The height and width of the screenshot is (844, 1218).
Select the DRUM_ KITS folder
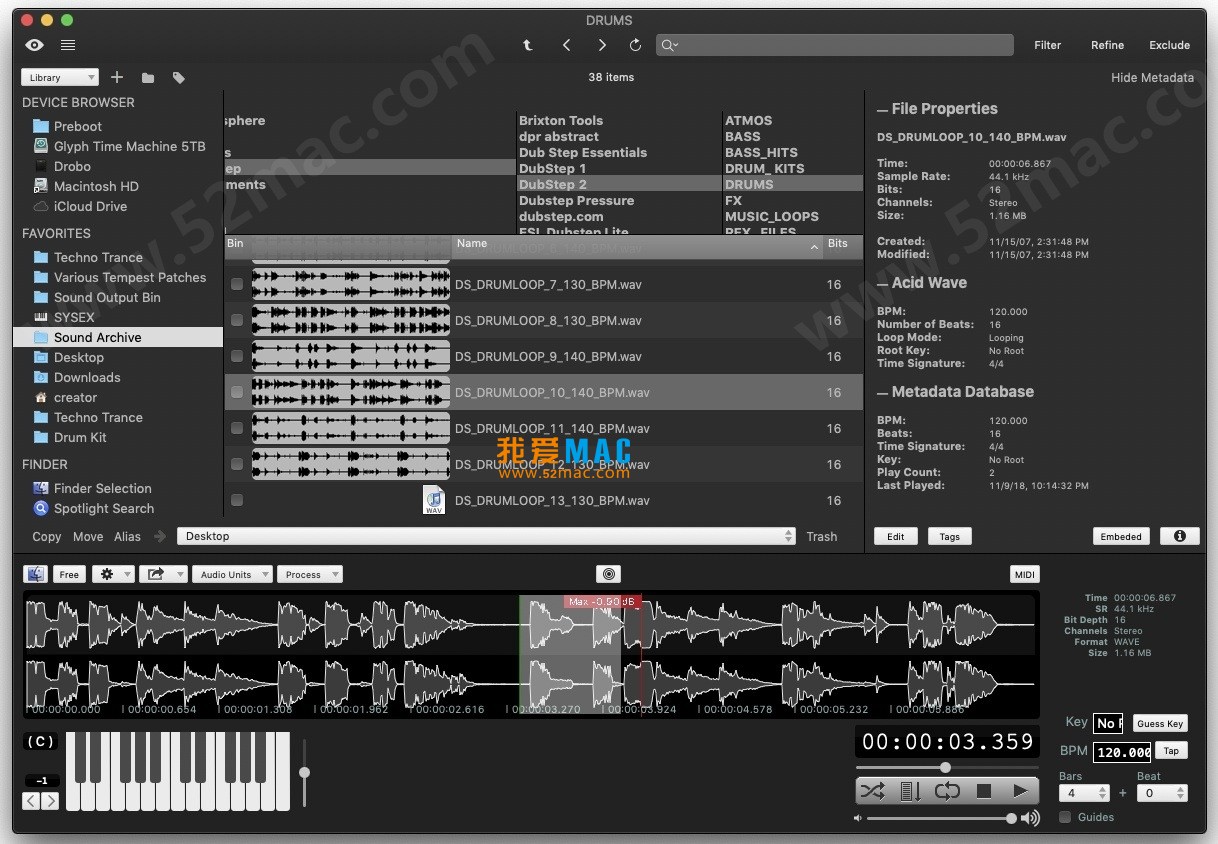765,168
